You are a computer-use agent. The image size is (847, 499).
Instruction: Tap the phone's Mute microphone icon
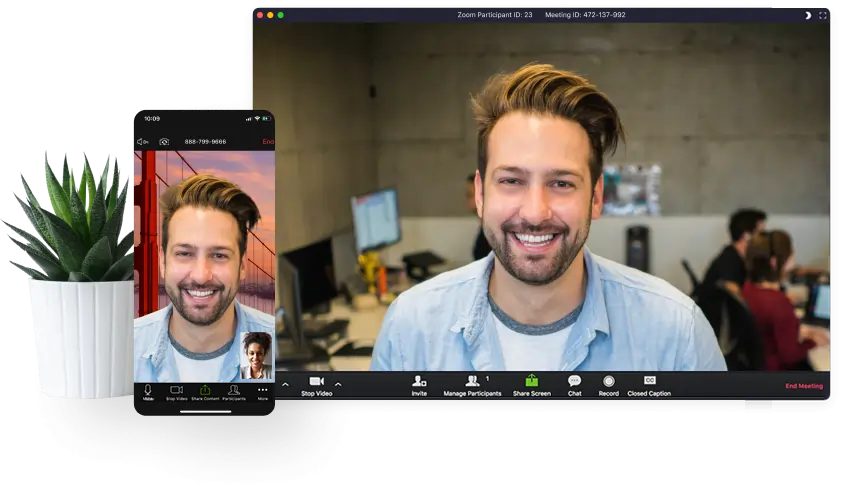[x=148, y=392]
